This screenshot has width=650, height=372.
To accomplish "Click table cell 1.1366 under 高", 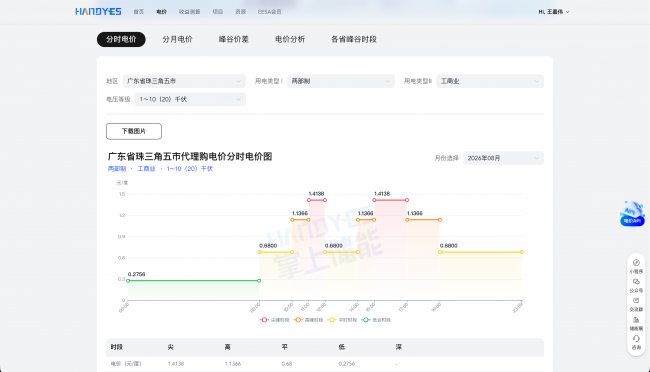I will [x=233, y=364].
